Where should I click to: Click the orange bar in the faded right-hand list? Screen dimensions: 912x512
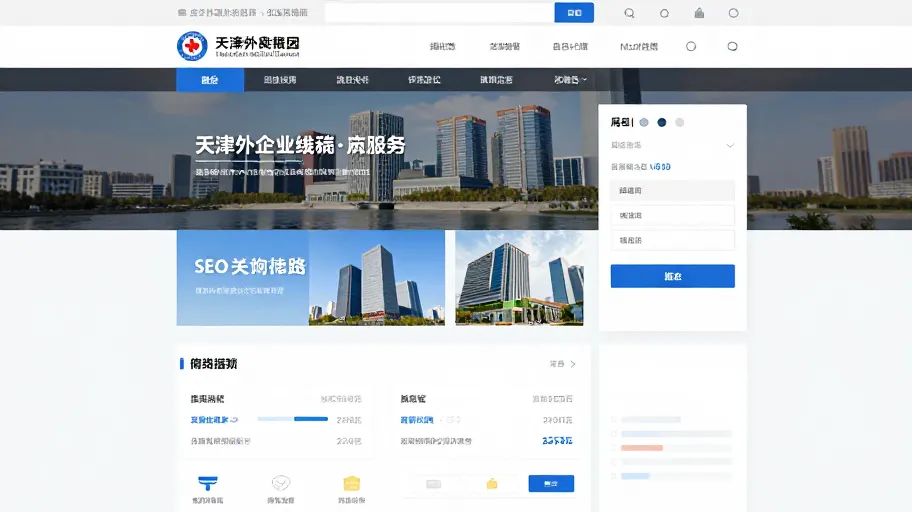tap(642, 447)
